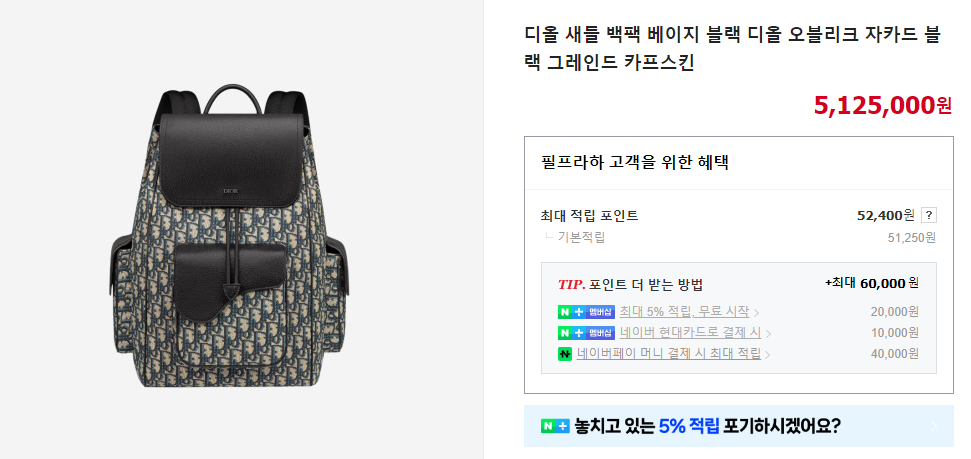Open the 네이버페이 머니 결제 시 최대 적립 link
971x459 pixels.
point(669,354)
